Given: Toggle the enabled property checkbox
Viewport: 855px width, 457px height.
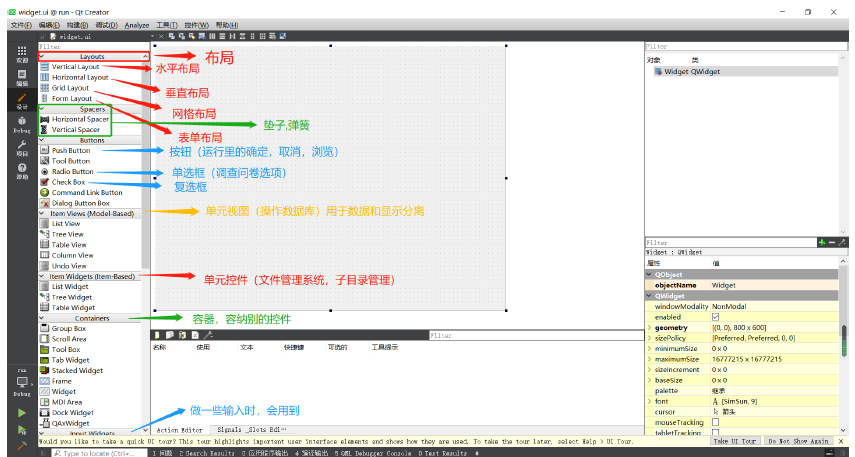Looking at the screenshot, I should click(x=715, y=317).
